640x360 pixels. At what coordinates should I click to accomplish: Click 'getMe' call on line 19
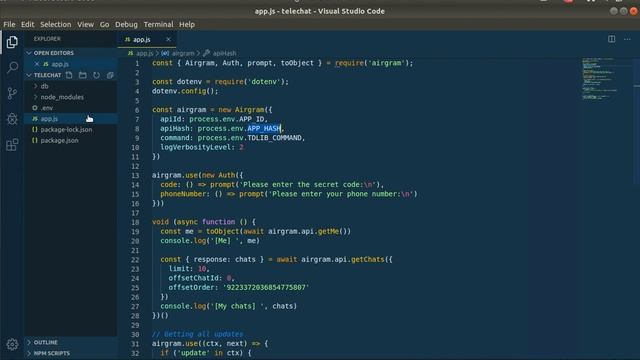(x=328, y=231)
